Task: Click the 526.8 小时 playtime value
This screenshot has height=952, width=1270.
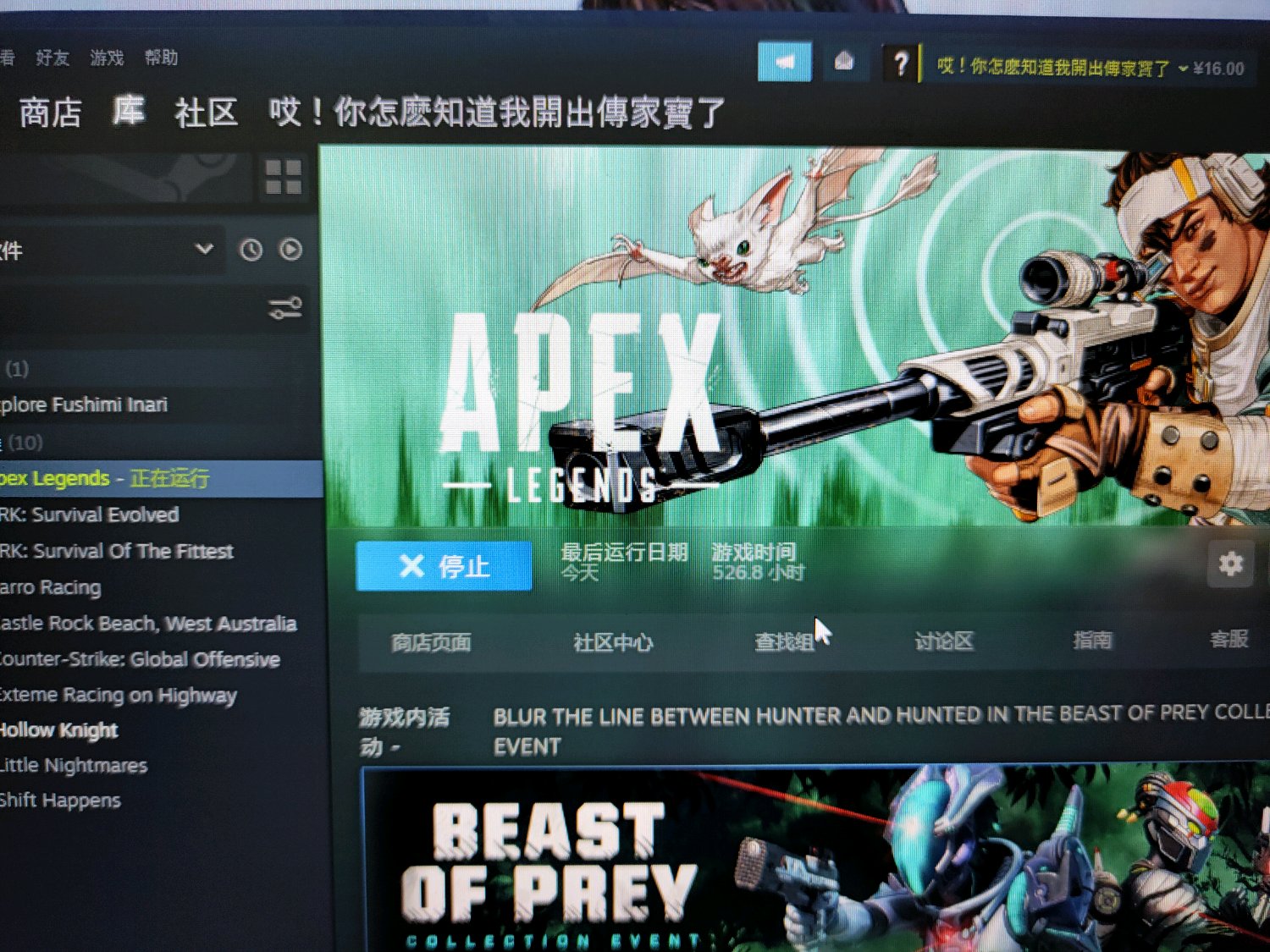Action: pos(758,573)
